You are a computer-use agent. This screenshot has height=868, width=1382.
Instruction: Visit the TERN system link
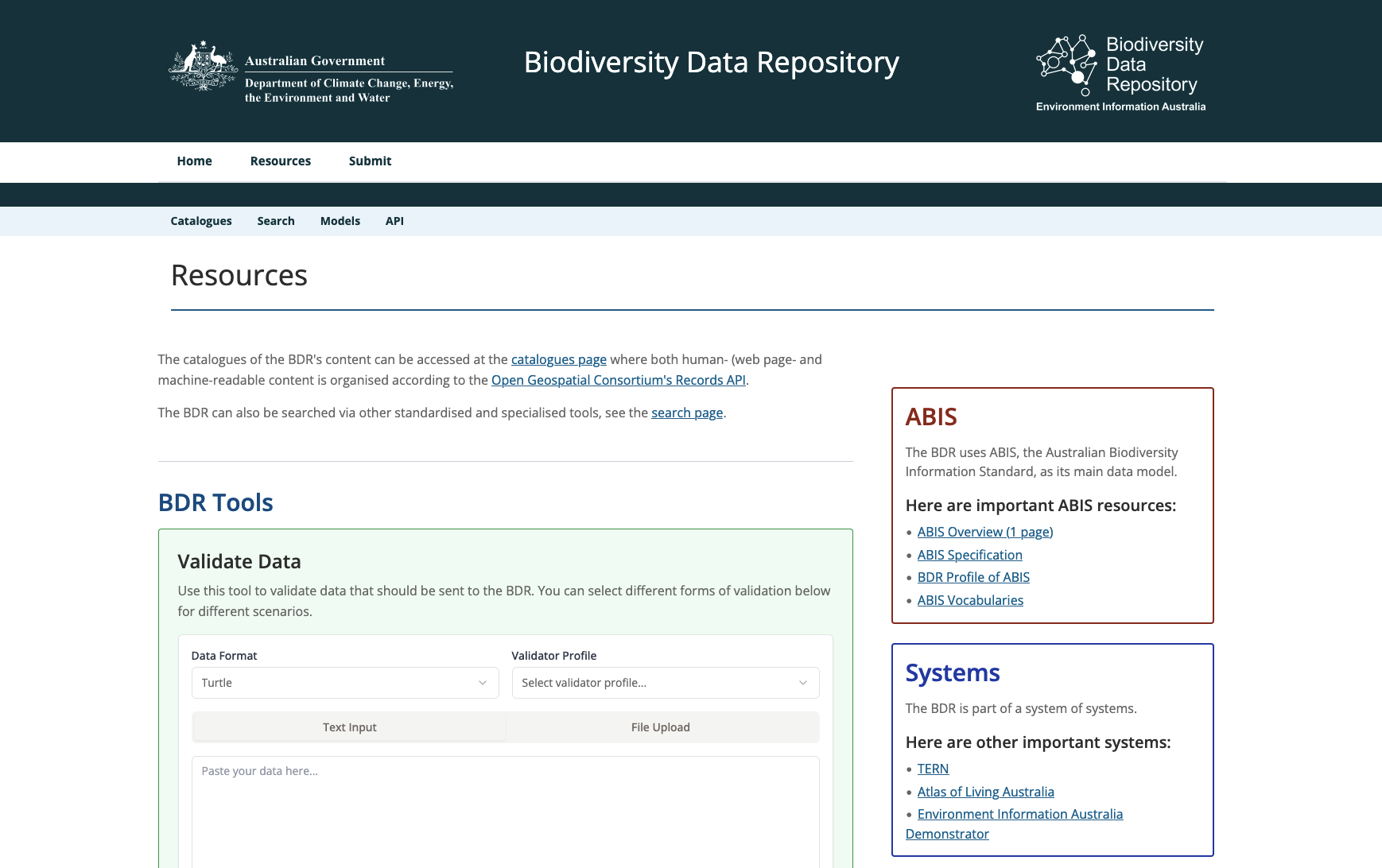coord(933,769)
